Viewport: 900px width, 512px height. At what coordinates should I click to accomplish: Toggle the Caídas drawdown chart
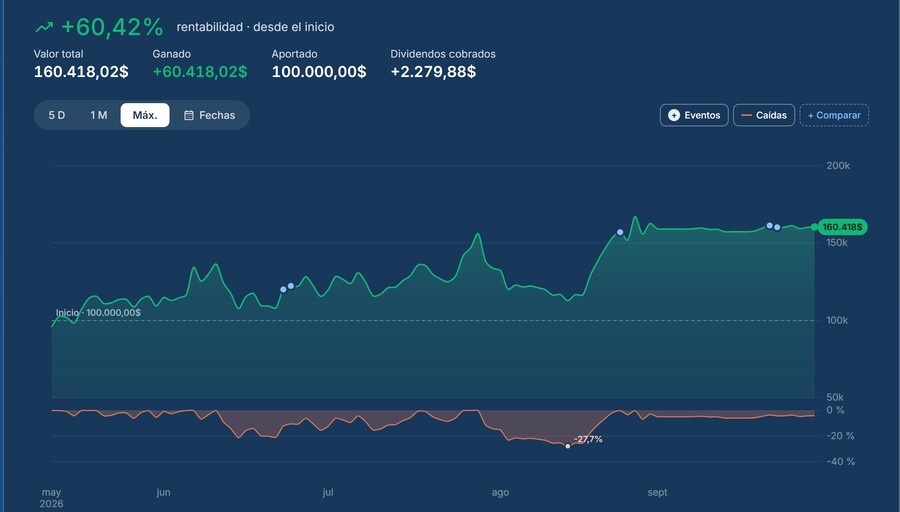[764, 115]
